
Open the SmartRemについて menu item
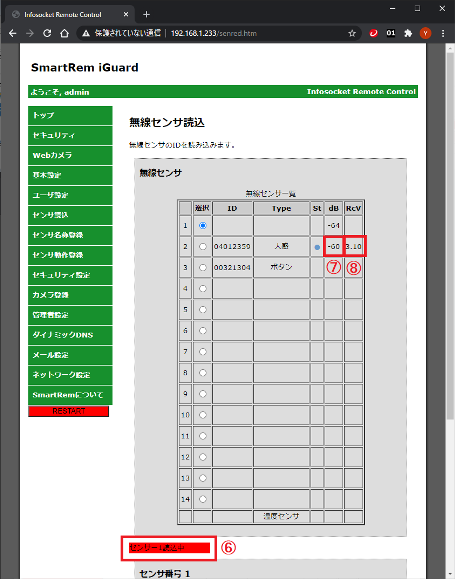click(x=70, y=395)
